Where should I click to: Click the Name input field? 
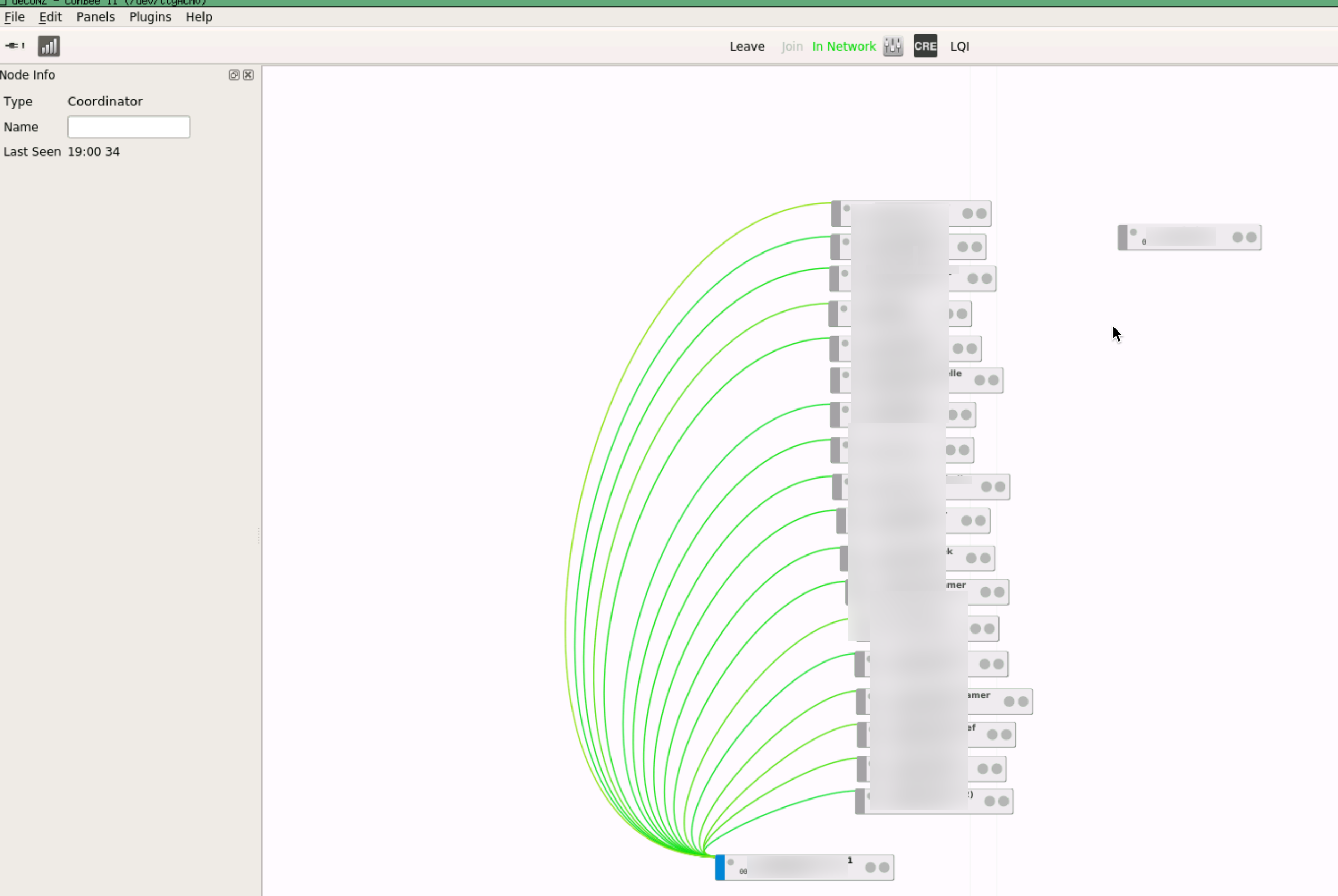pos(129,127)
